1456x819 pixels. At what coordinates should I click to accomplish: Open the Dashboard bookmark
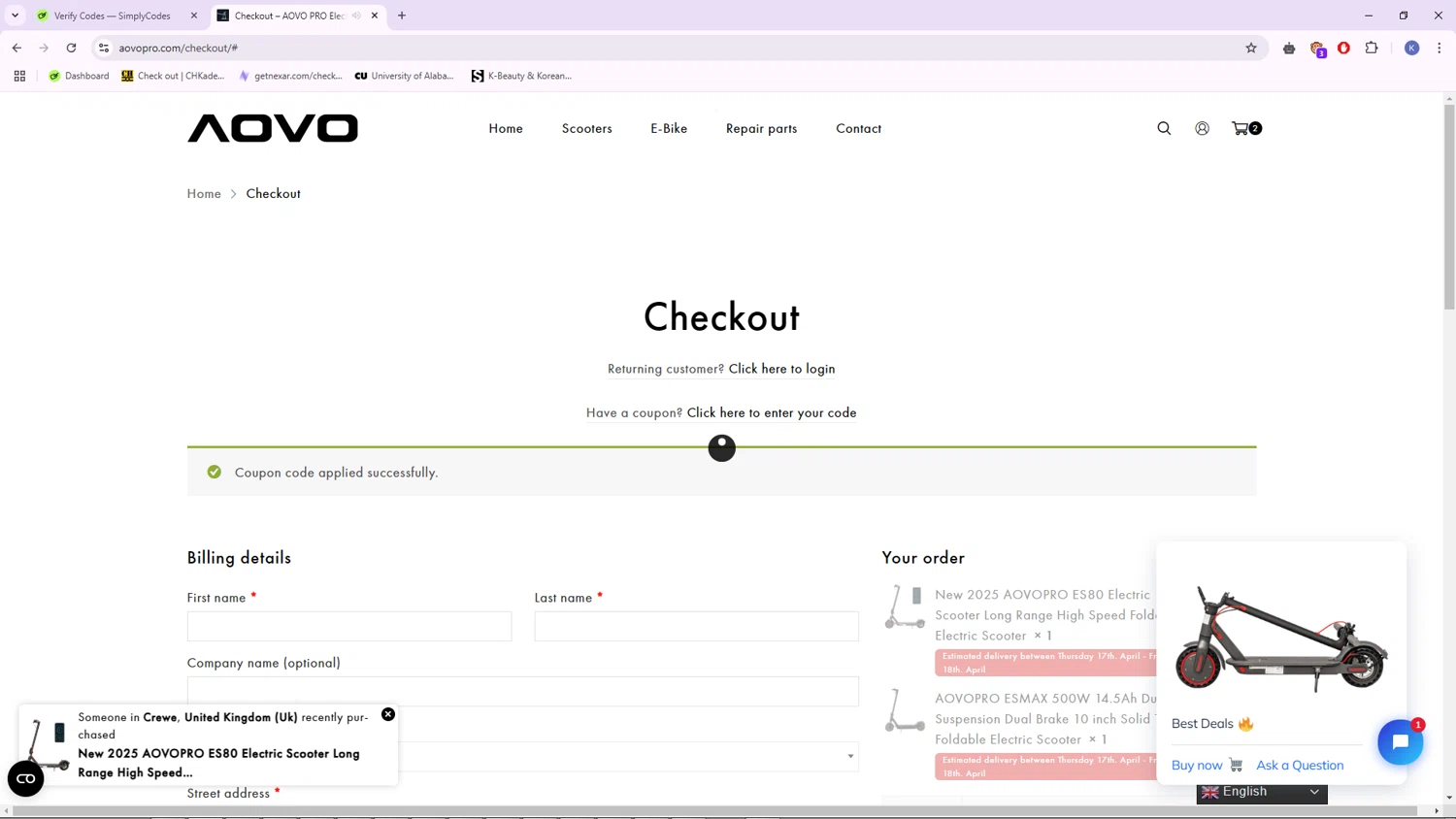79,76
